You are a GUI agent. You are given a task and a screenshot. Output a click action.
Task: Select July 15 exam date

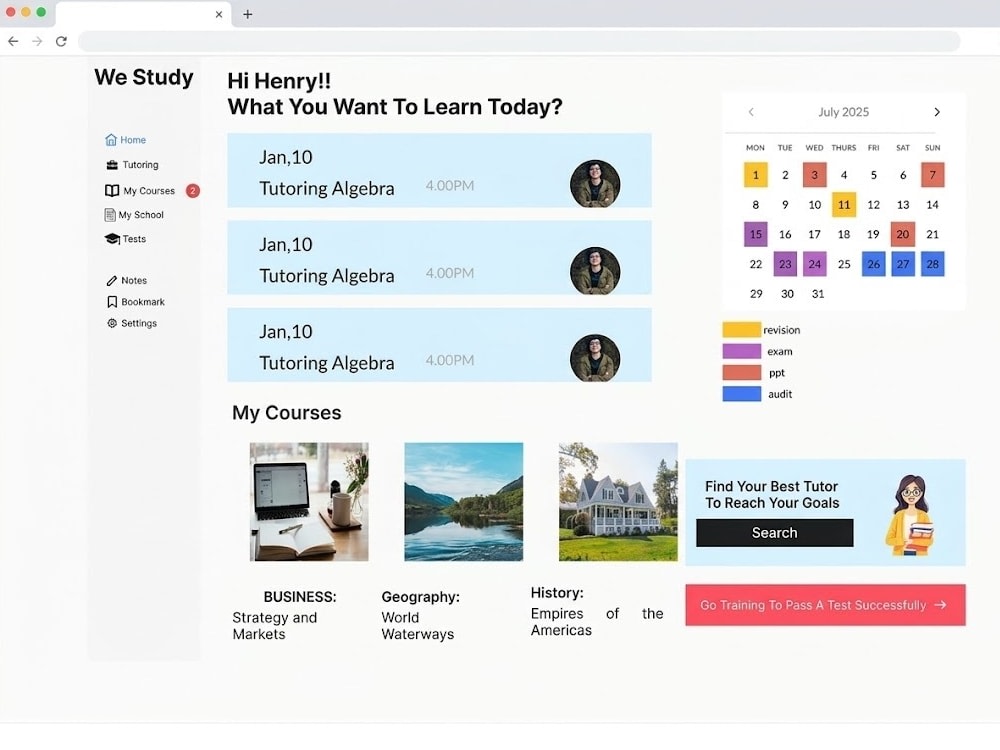pyautogui.click(x=756, y=234)
